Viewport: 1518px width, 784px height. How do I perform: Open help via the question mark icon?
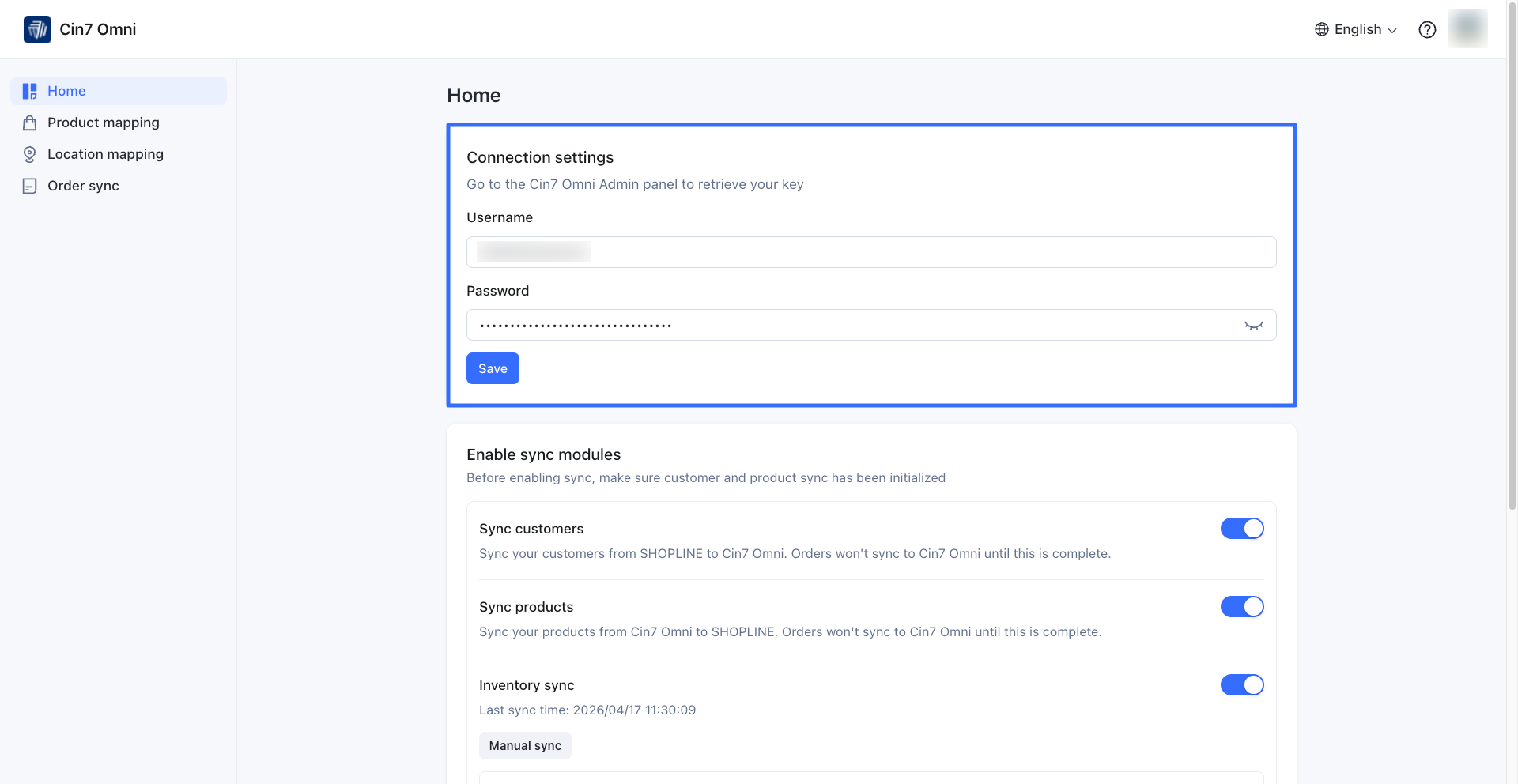1427,29
